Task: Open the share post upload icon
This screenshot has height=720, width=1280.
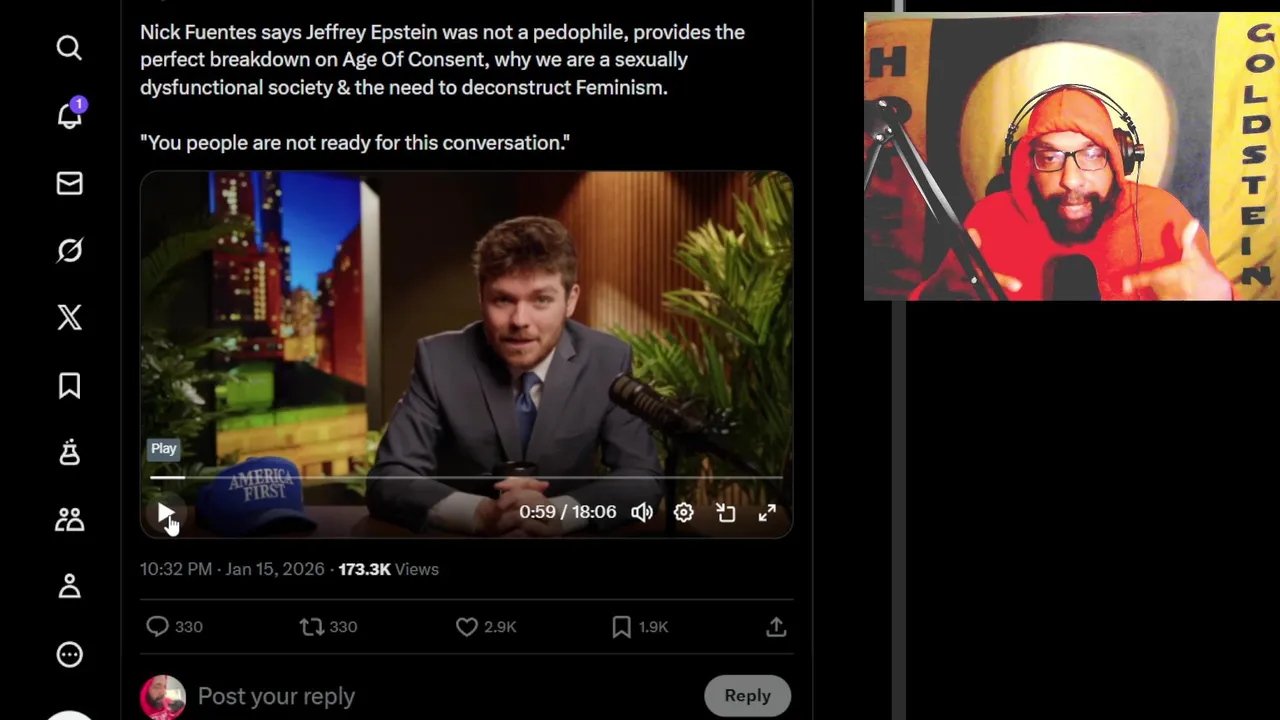Action: [776, 627]
